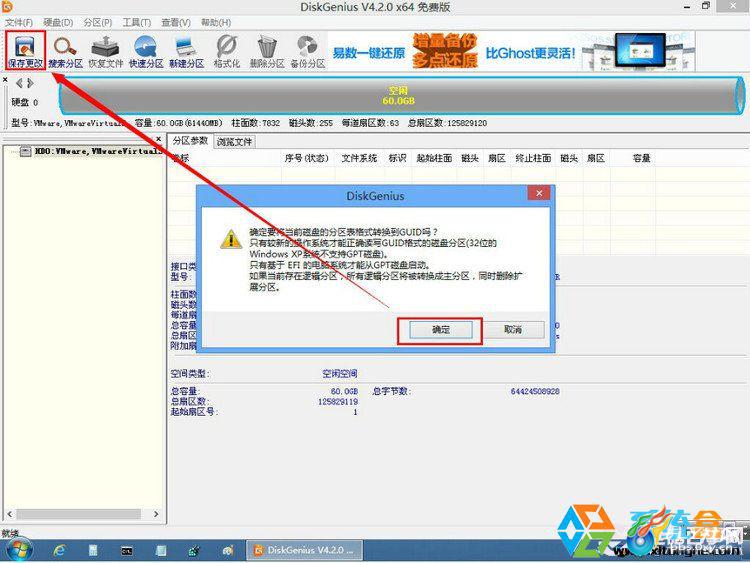The image size is (750, 563).
Task: Click the DiskGenius logo icon in title bar
Action: 8,6
